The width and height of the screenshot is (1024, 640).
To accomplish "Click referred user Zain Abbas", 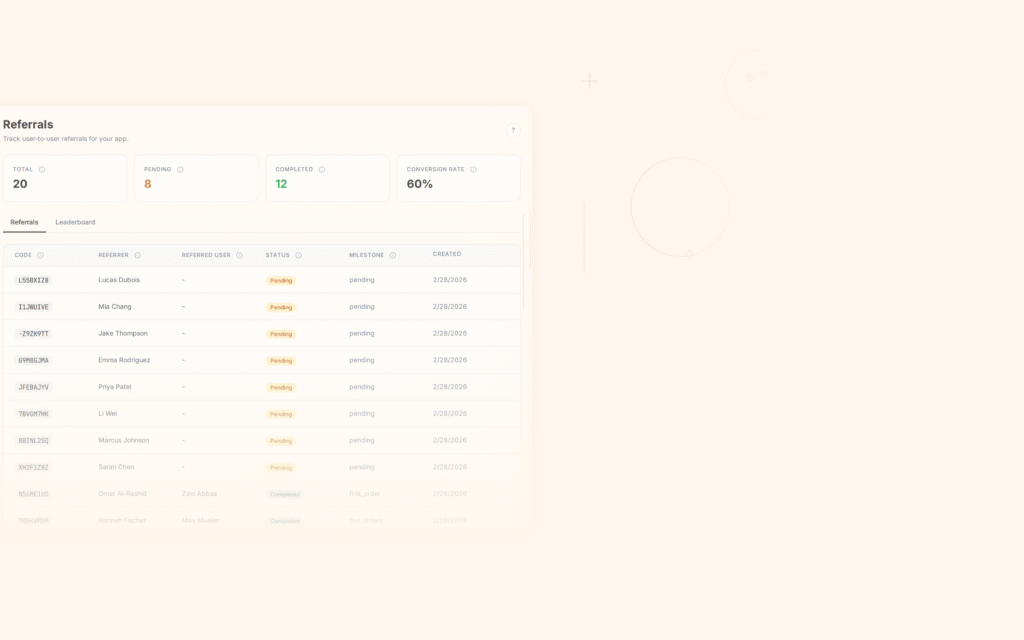I will (x=199, y=494).
